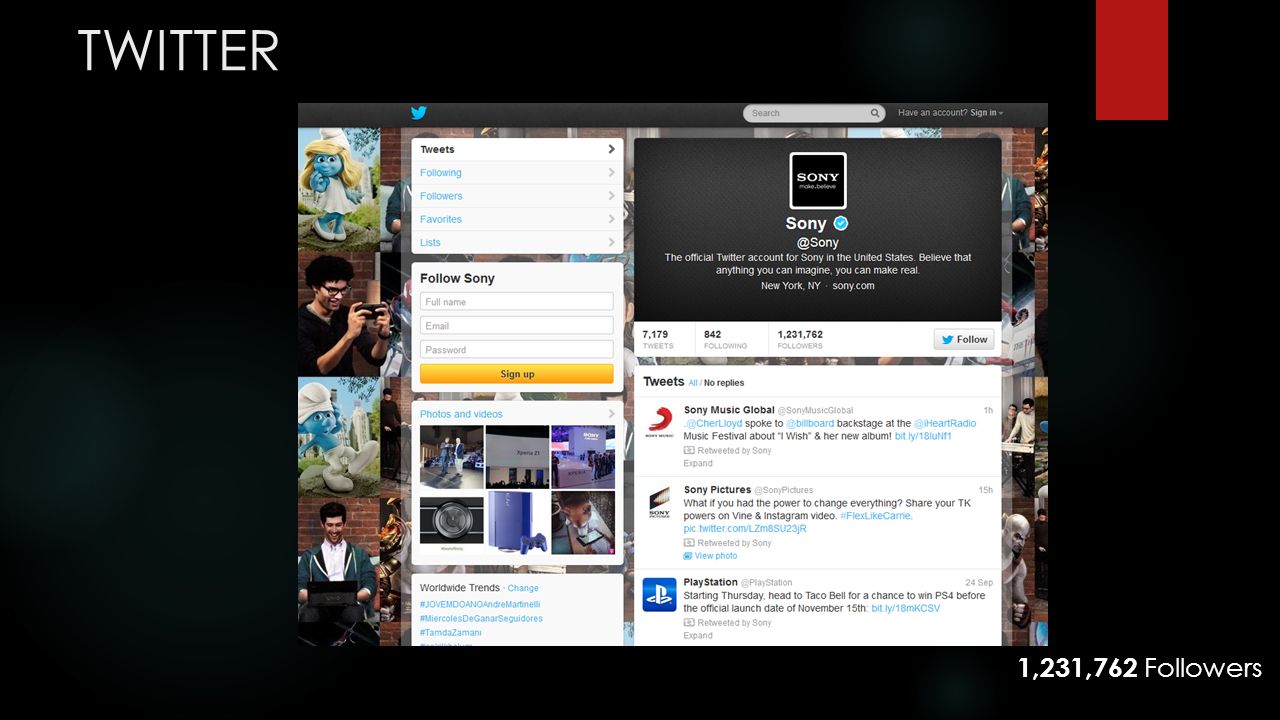This screenshot has width=1280, height=720.
Task: Open the Following list in sidebar
Action: (517, 173)
